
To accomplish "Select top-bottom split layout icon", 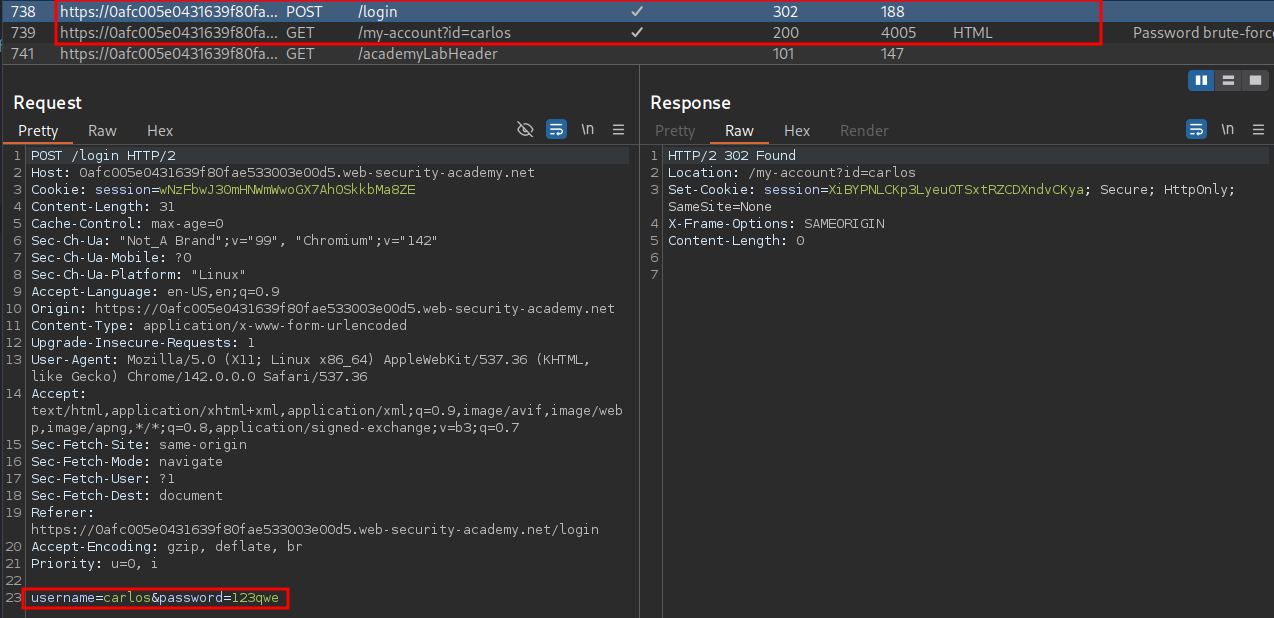I will (1227, 80).
